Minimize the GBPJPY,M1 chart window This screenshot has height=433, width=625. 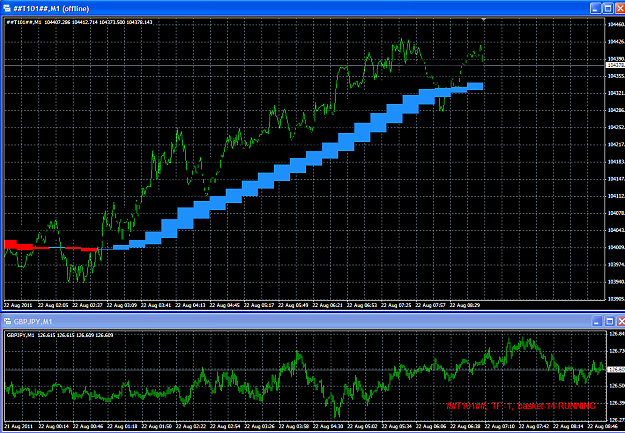[x=597, y=321]
